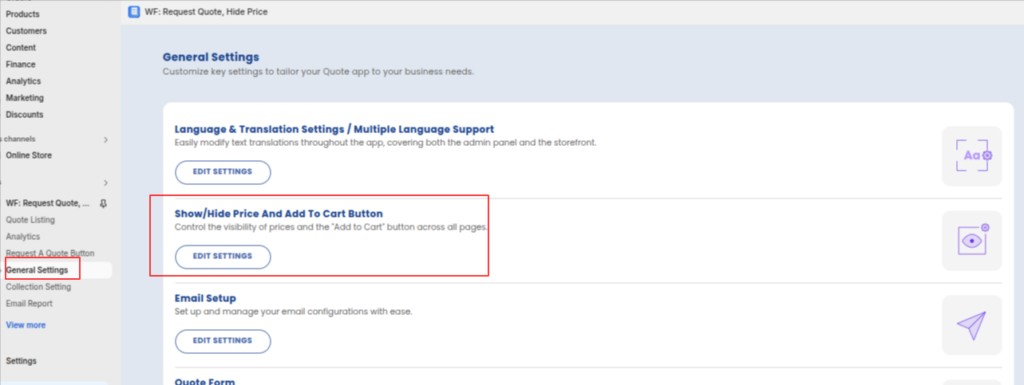Click the language translation Aa icon
Viewport: 1024px width, 385px height.
pyautogui.click(x=972, y=156)
